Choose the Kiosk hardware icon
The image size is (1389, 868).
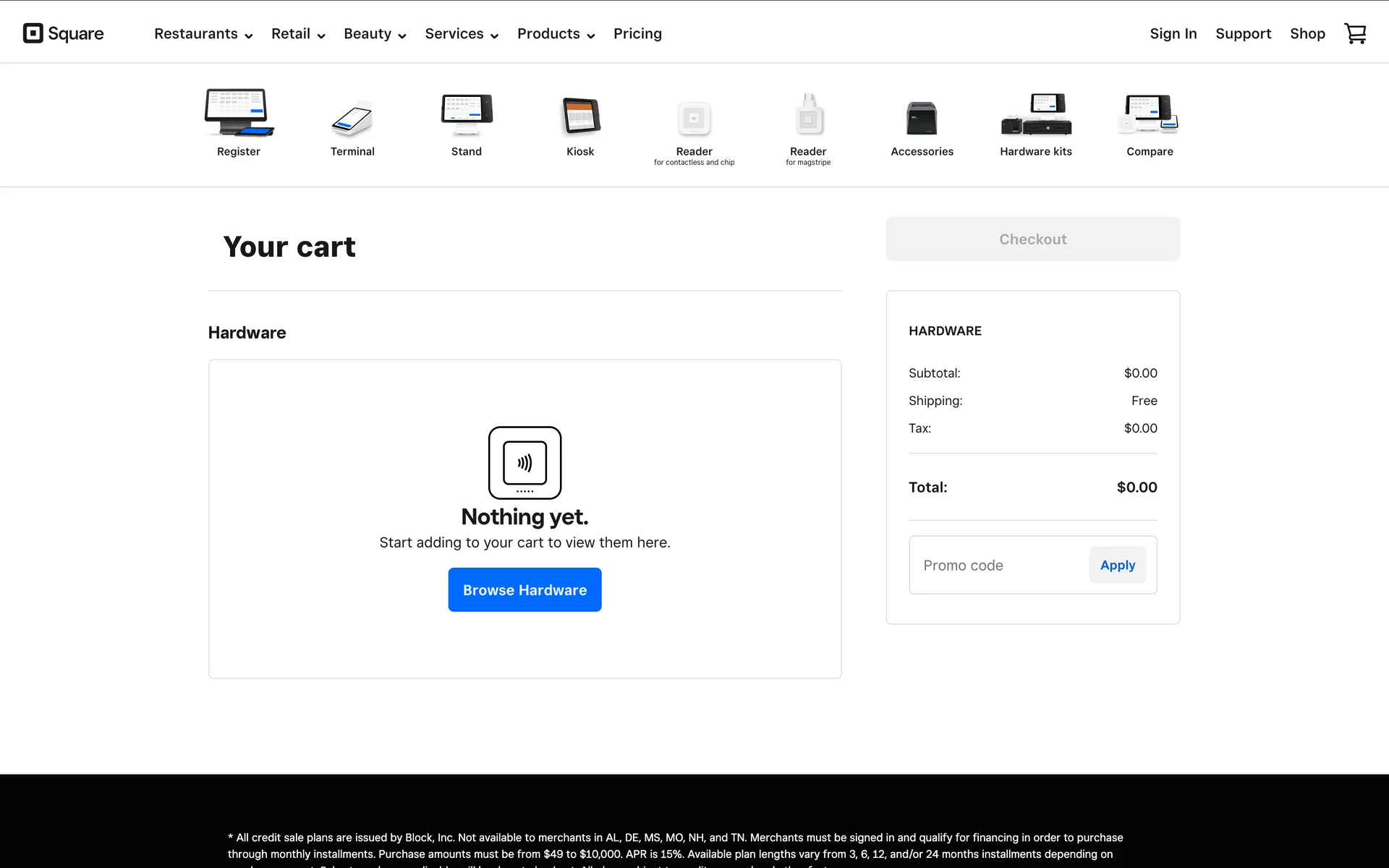[x=580, y=116]
